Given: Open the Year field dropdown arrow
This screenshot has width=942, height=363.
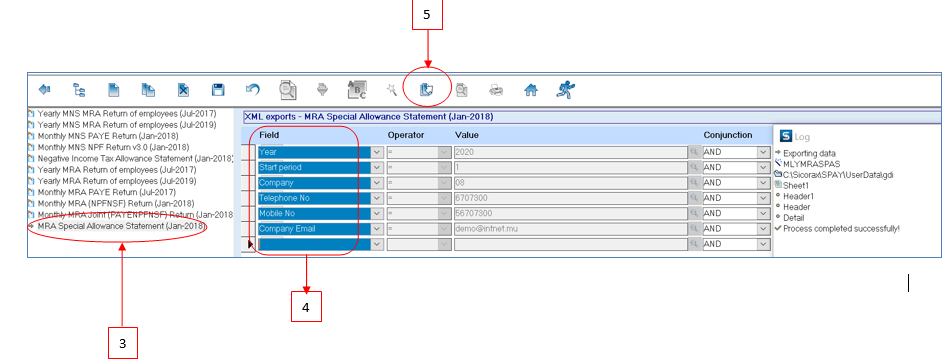Looking at the screenshot, I should 377,153.
